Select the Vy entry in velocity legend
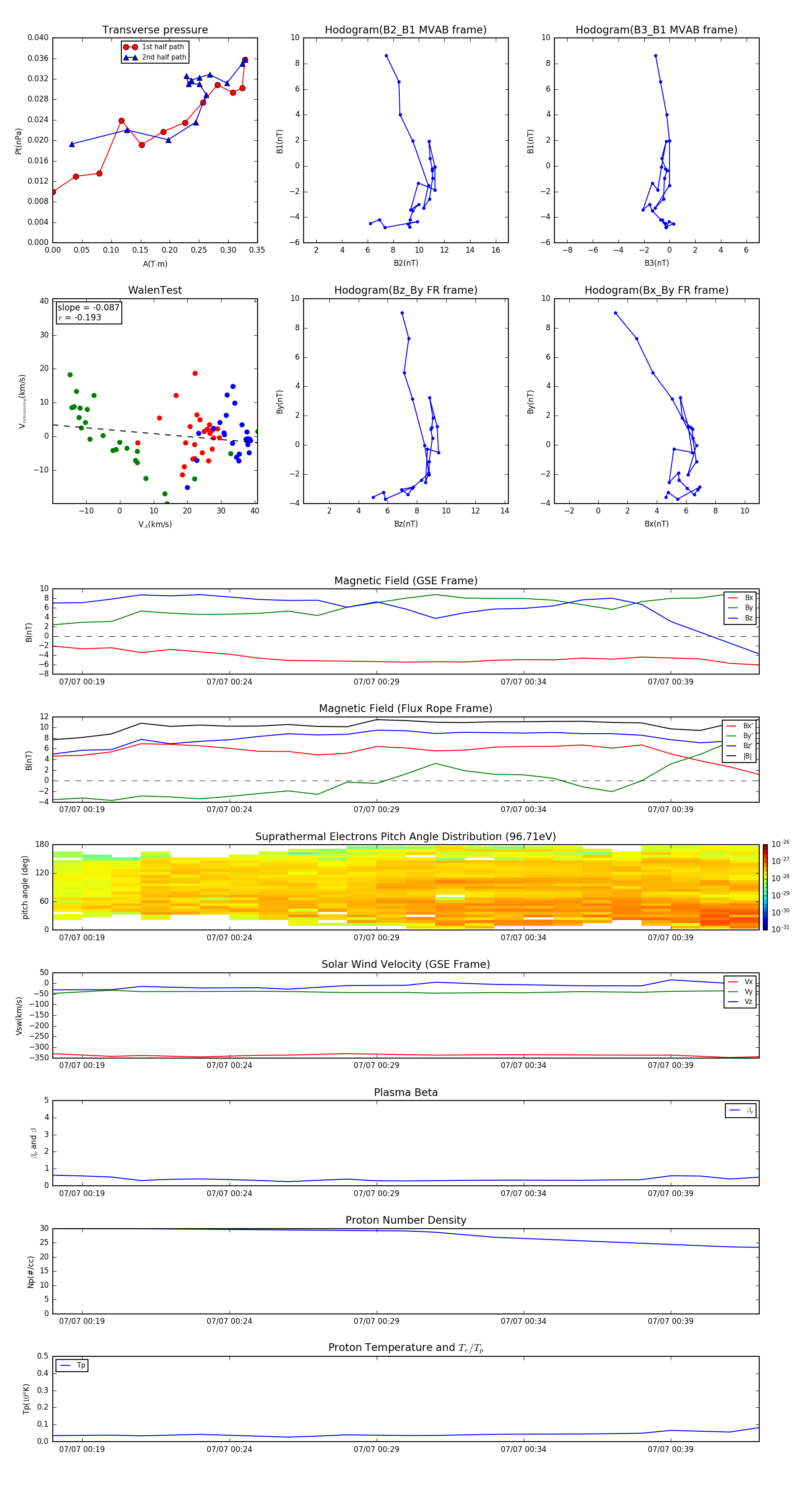The height and width of the screenshot is (1489, 812). (x=740, y=992)
